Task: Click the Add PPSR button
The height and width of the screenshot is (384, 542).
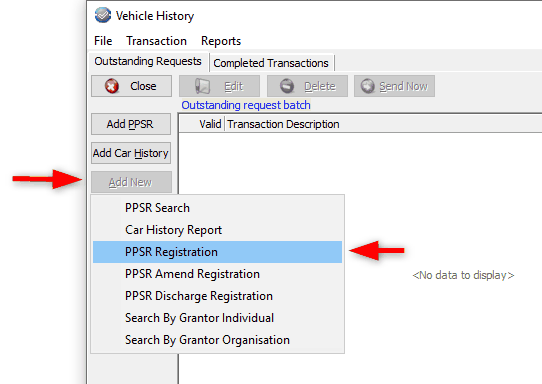Action: click(x=131, y=124)
